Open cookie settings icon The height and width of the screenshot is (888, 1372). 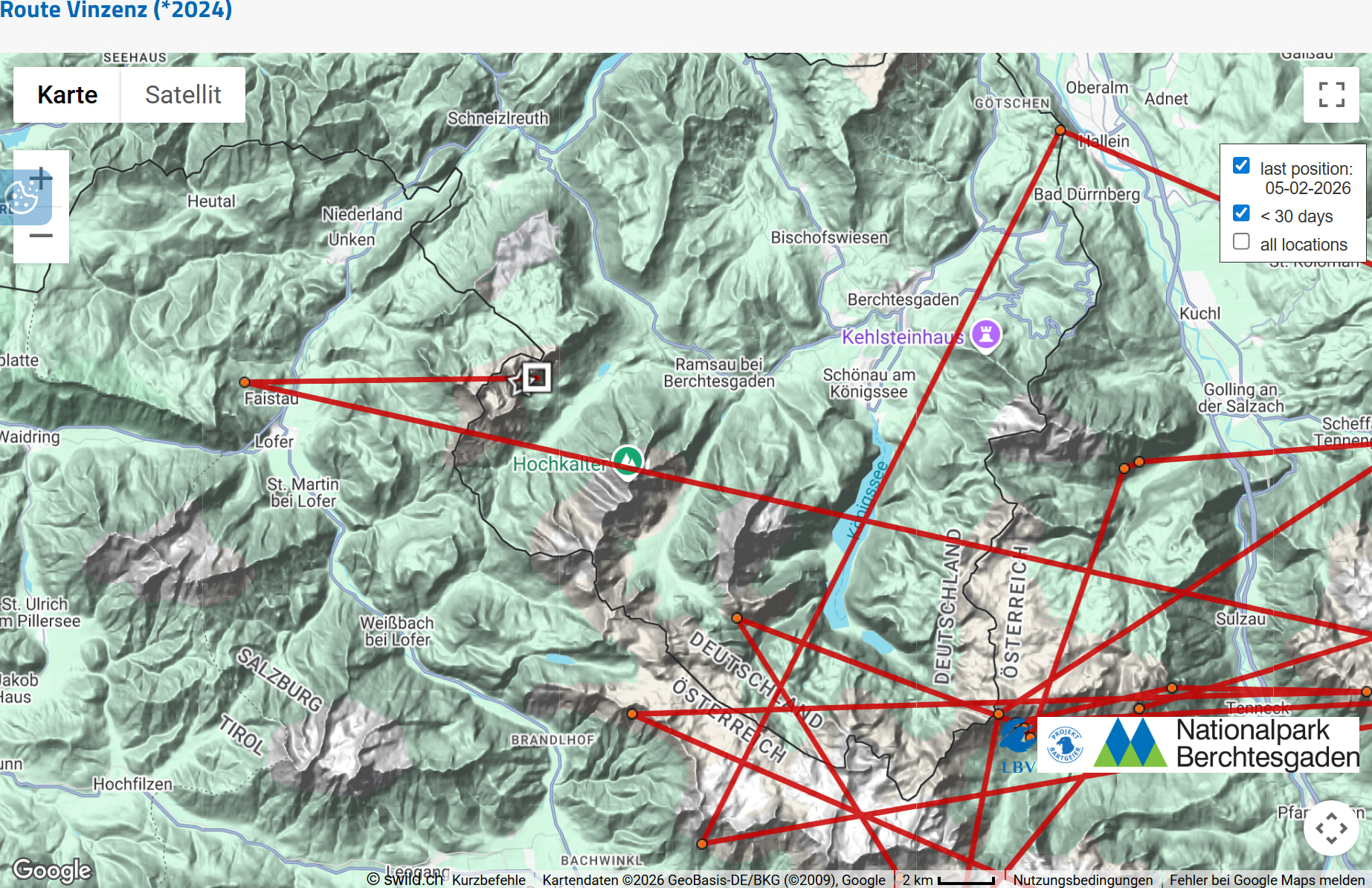pyautogui.click(x=21, y=198)
